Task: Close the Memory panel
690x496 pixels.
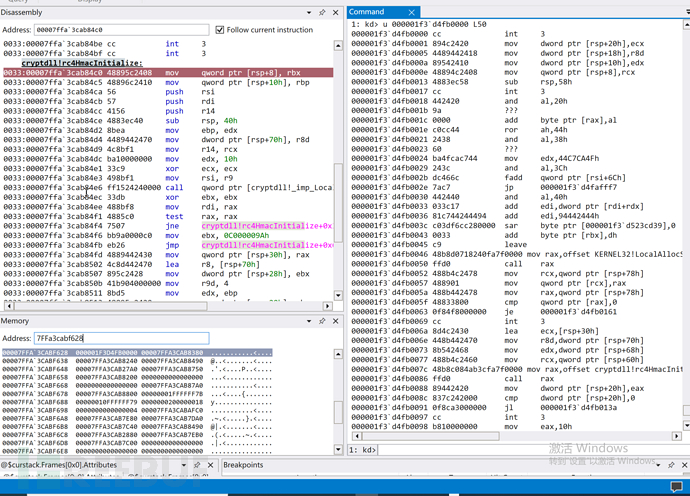Action: coord(335,321)
